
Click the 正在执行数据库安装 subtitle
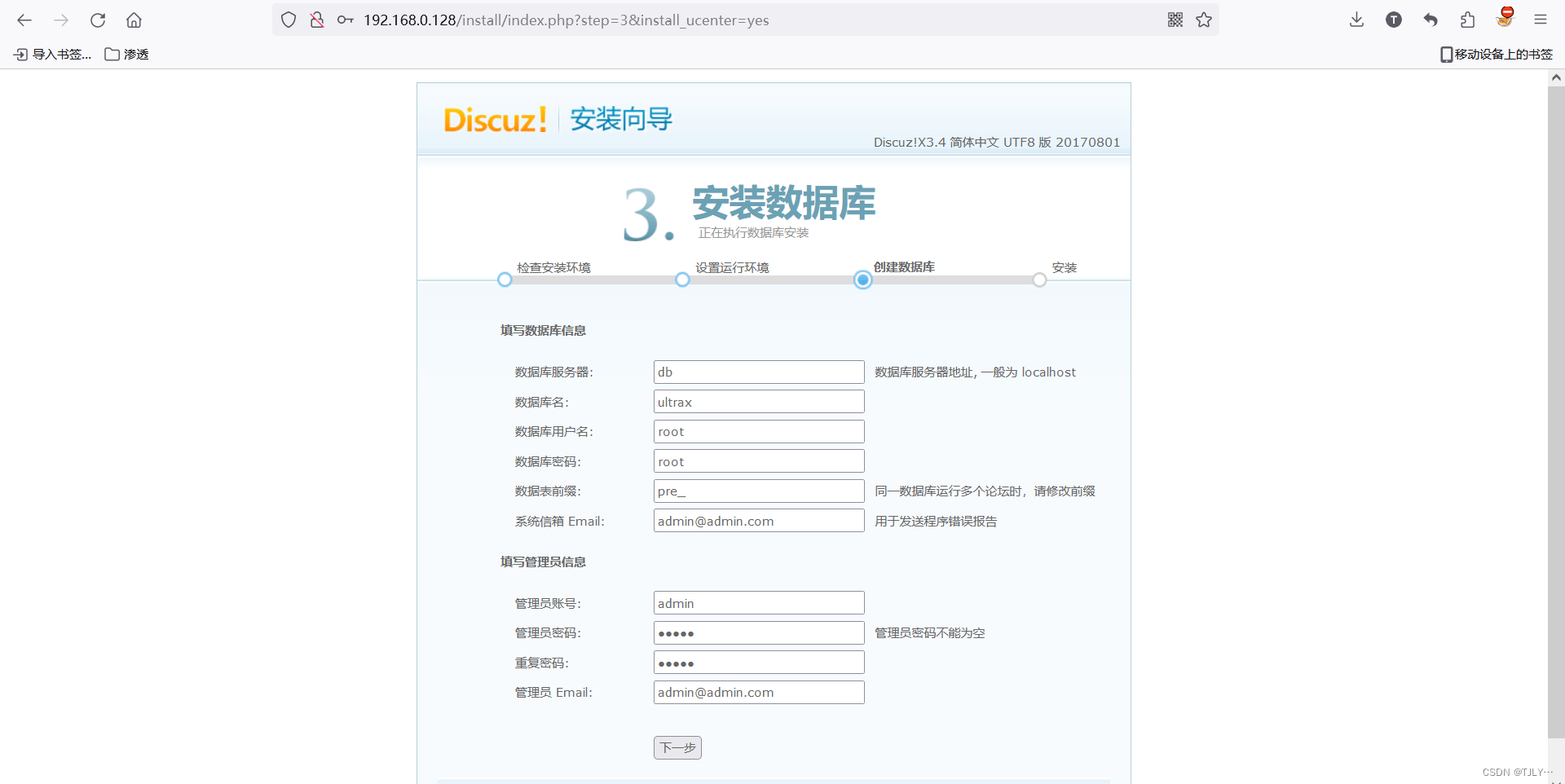click(x=753, y=233)
